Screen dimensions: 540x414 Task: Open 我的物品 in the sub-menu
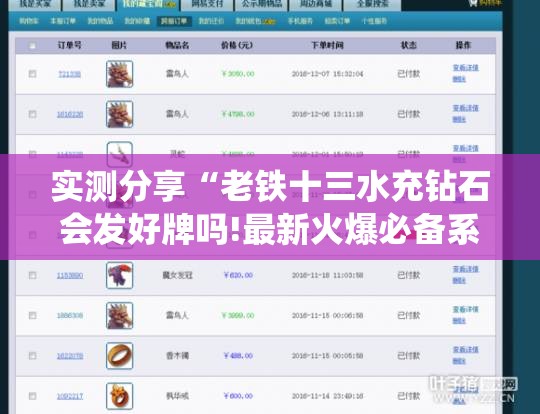[x=100, y=21]
